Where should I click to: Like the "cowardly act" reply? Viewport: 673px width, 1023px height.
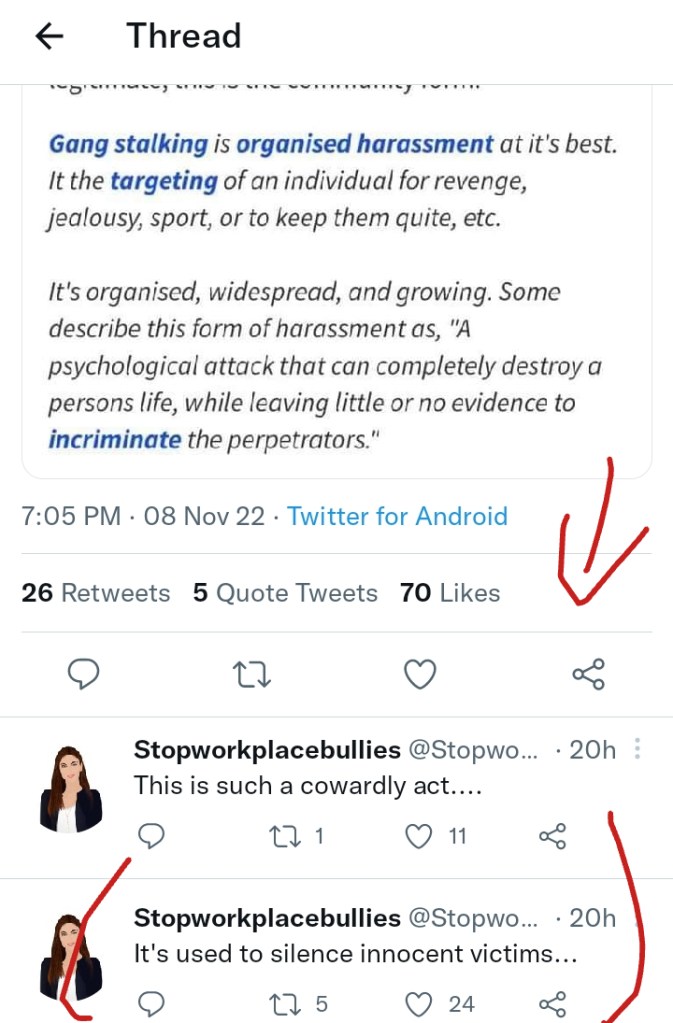420,836
